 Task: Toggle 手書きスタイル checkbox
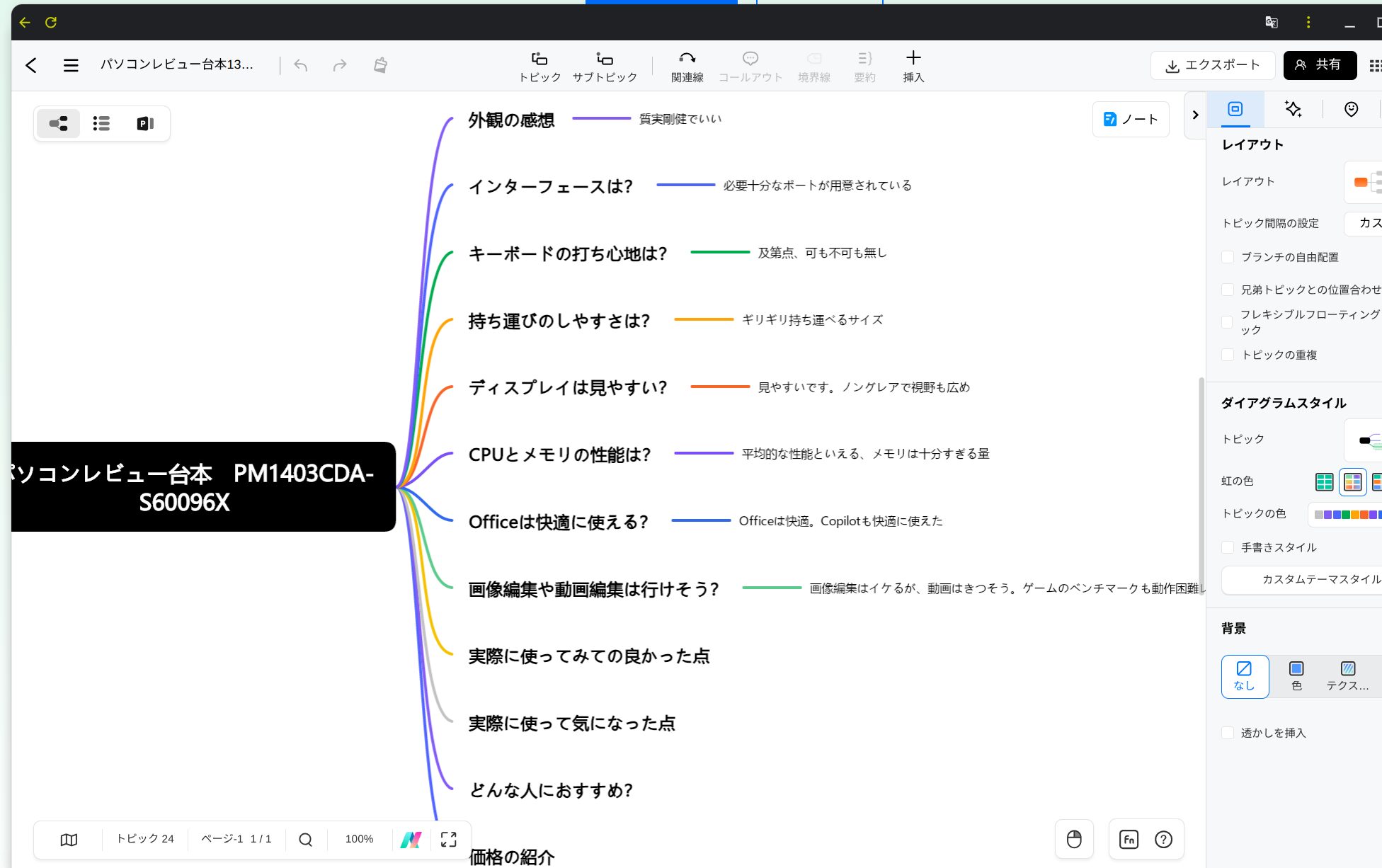pyautogui.click(x=1228, y=547)
